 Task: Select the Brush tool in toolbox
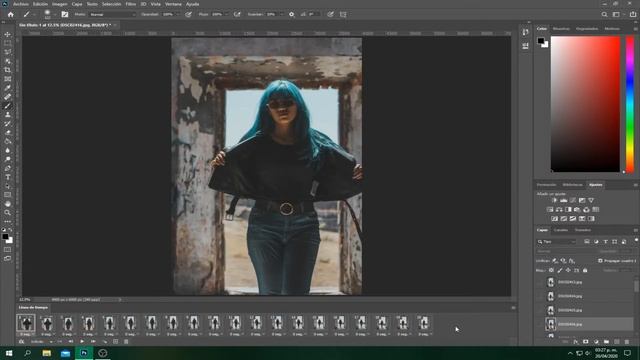(7, 106)
